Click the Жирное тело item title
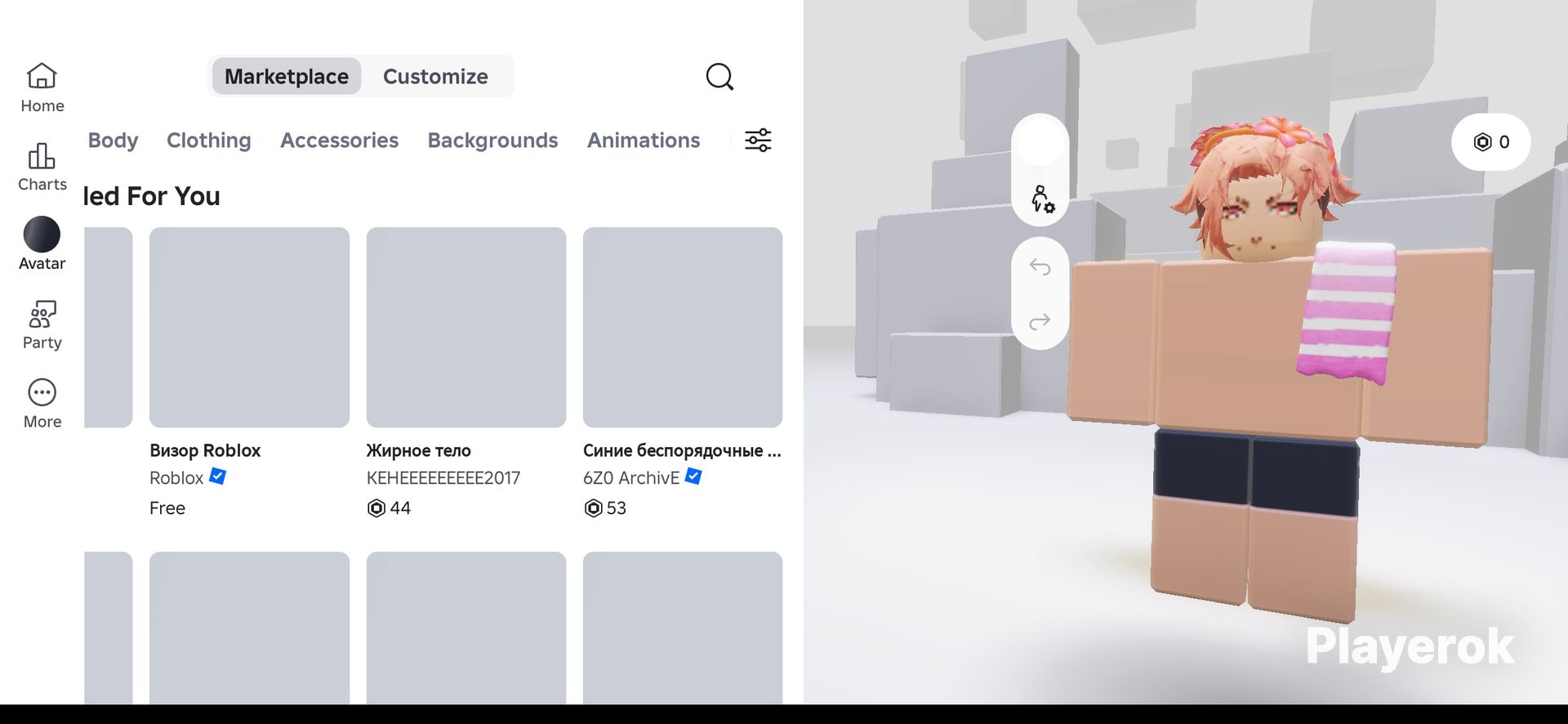This screenshot has width=1568, height=724. point(418,450)
